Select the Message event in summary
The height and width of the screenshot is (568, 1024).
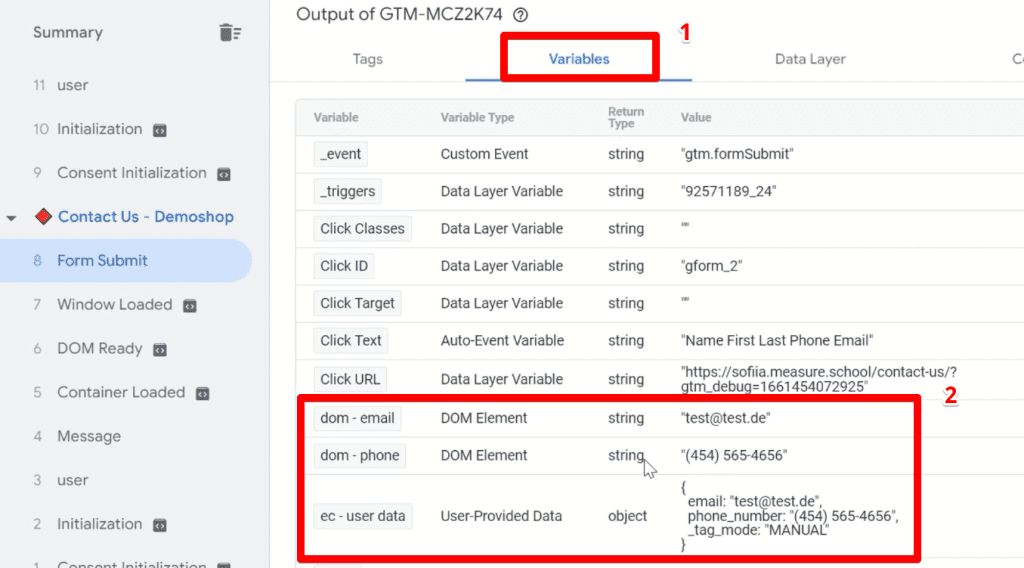[88, 437]
